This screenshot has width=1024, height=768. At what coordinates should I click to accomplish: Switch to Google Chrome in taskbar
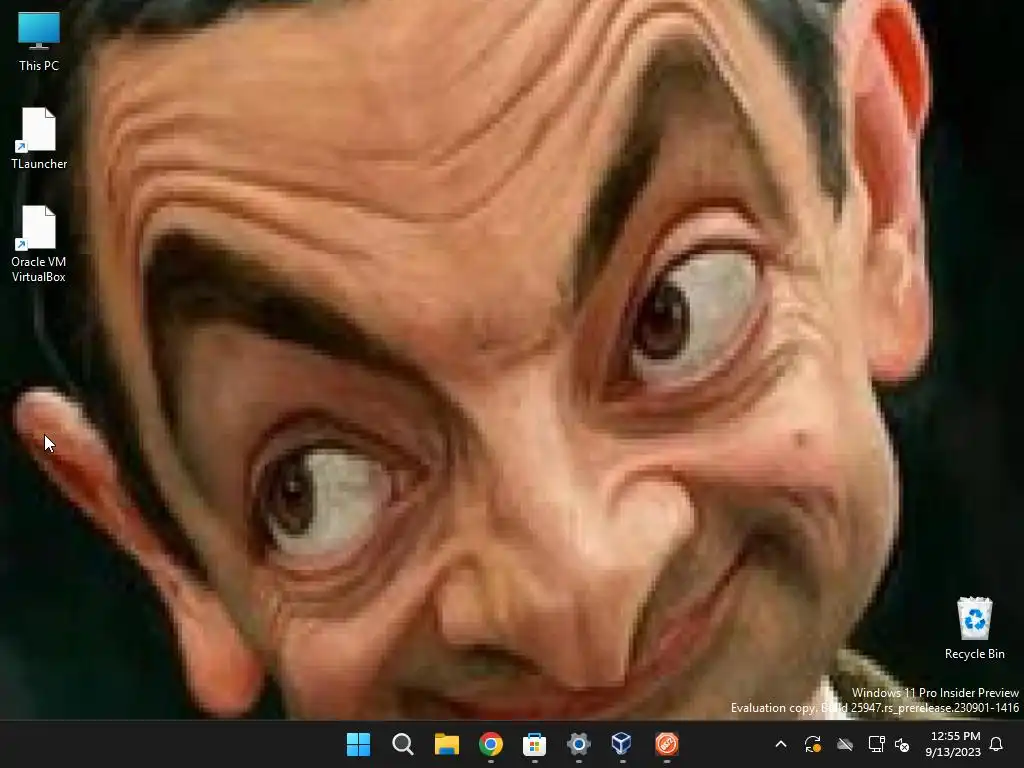tap(490, 744)
